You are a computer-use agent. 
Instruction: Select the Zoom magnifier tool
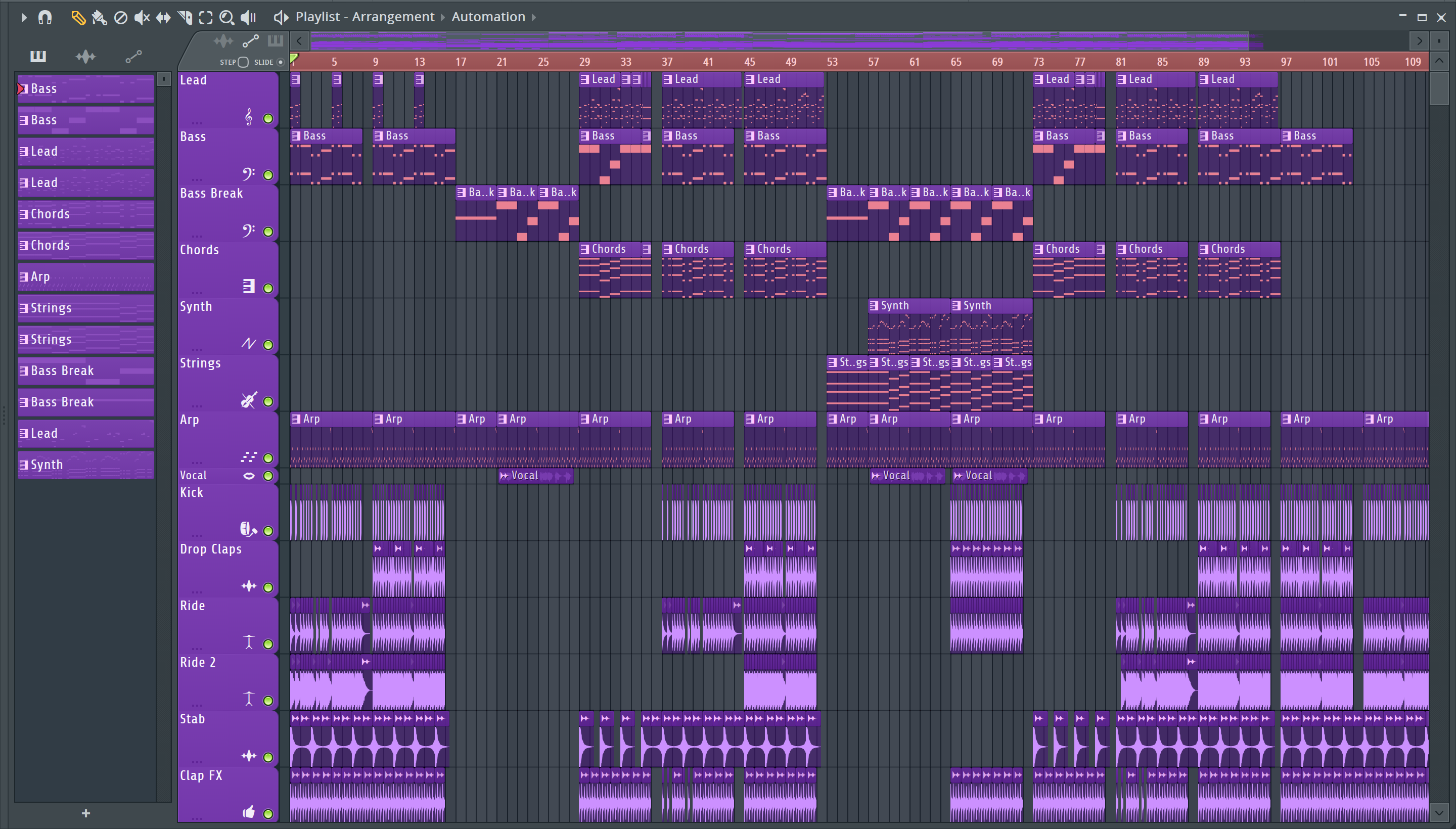click(x=226, y=18)
